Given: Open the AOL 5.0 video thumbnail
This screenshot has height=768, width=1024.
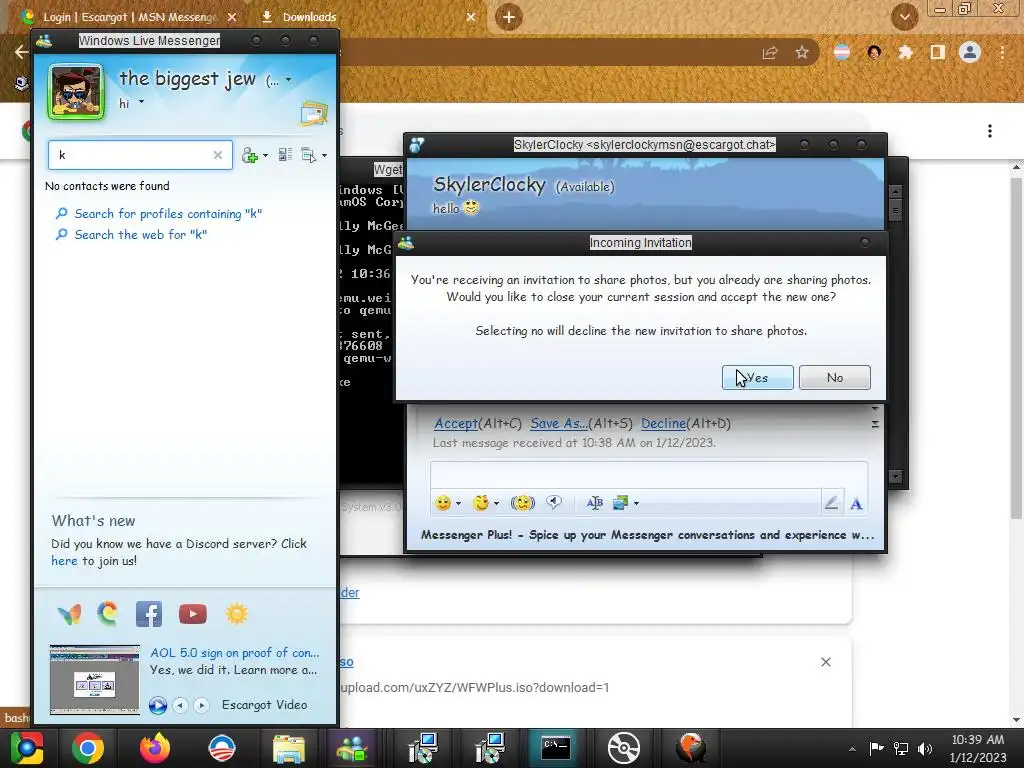Looking at the screenshot, I should 95,679.
